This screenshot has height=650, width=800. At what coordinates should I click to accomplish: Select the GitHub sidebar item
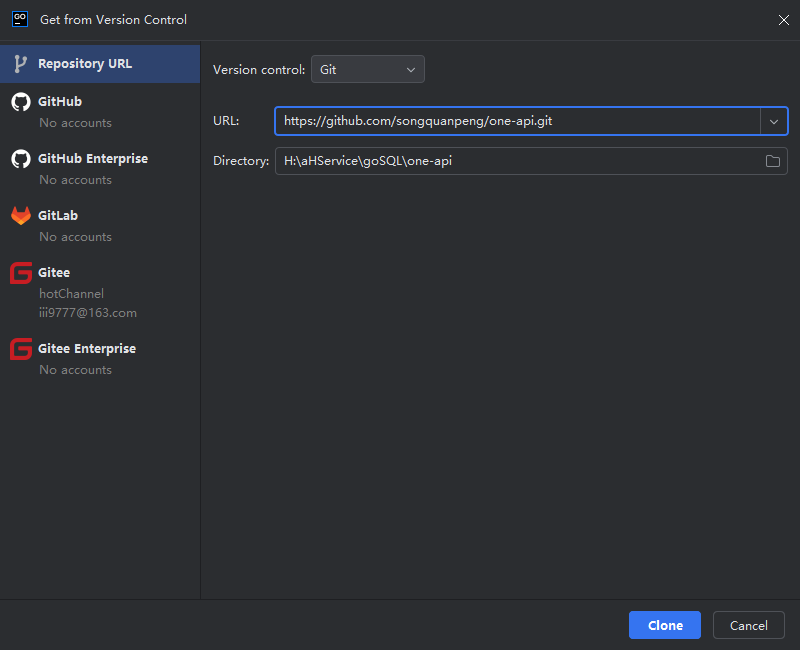[60, 102]
